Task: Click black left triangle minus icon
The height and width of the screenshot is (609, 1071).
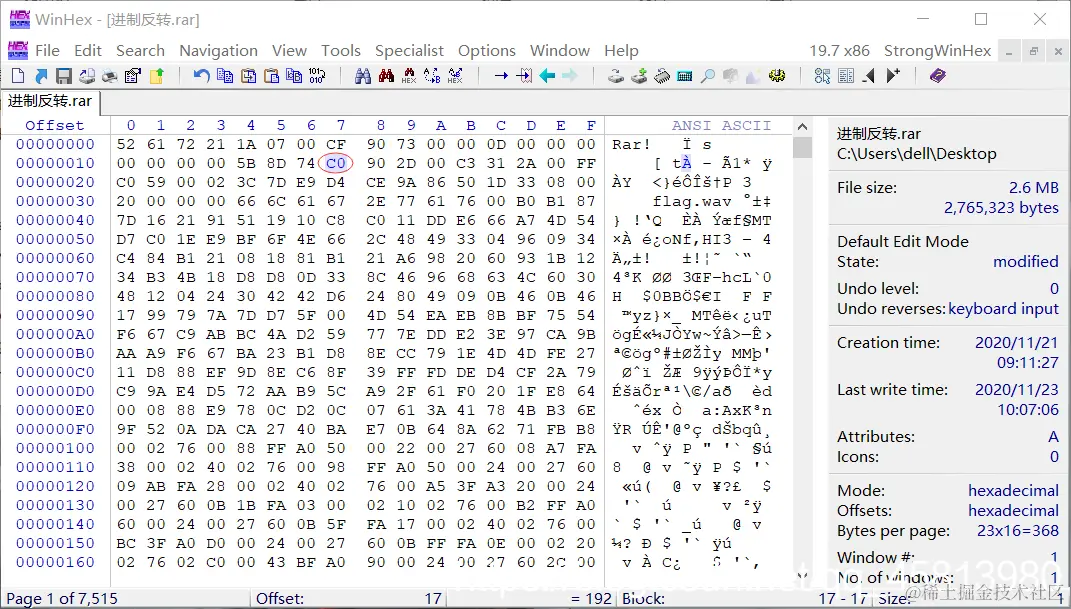Action: (869, 76)
